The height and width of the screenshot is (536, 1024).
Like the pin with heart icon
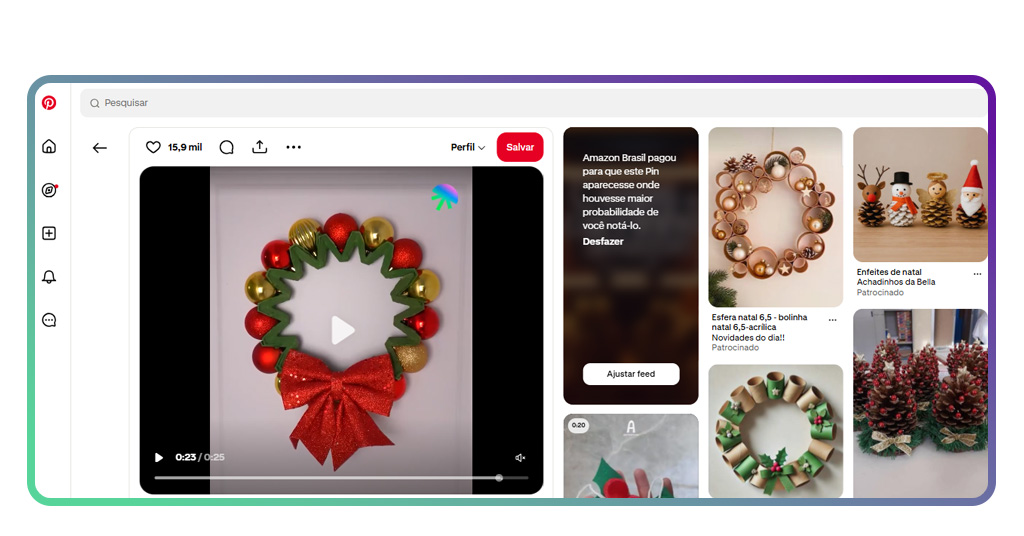153,147
